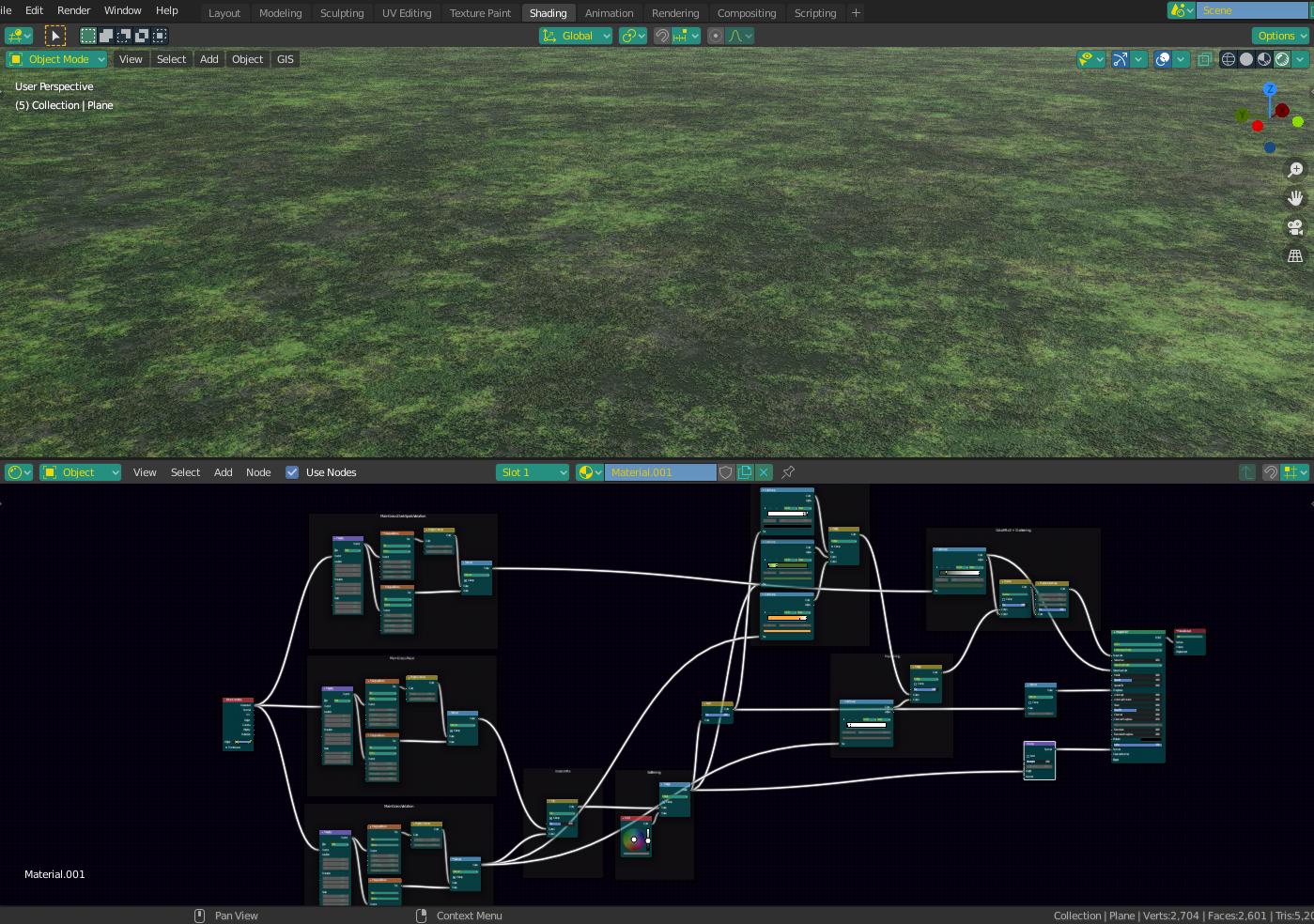
Task: Click the fake user shield icon
Action: (726, 472)
